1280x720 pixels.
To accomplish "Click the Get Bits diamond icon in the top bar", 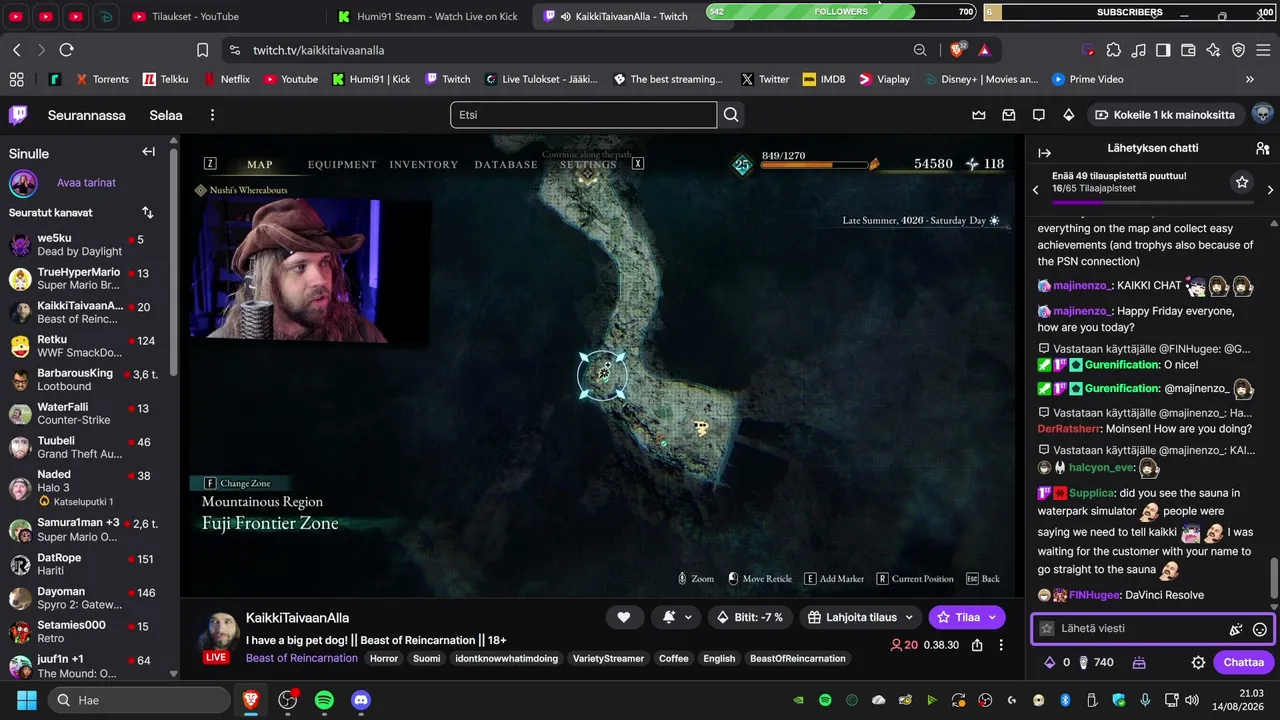I will point(1069,115).
